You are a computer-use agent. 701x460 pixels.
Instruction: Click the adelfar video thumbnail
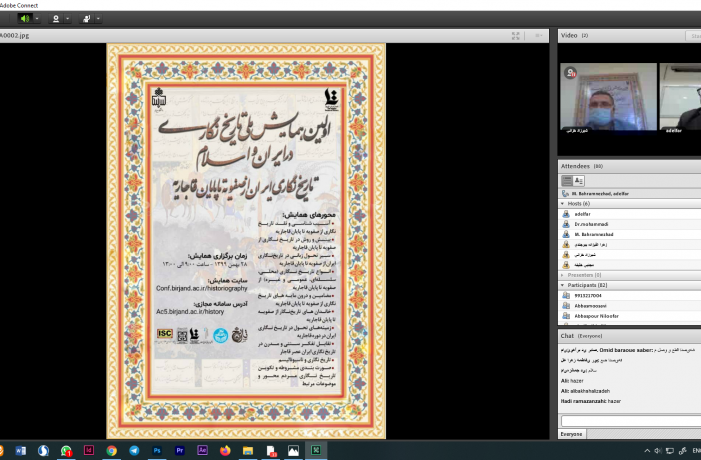click(680, 98)
